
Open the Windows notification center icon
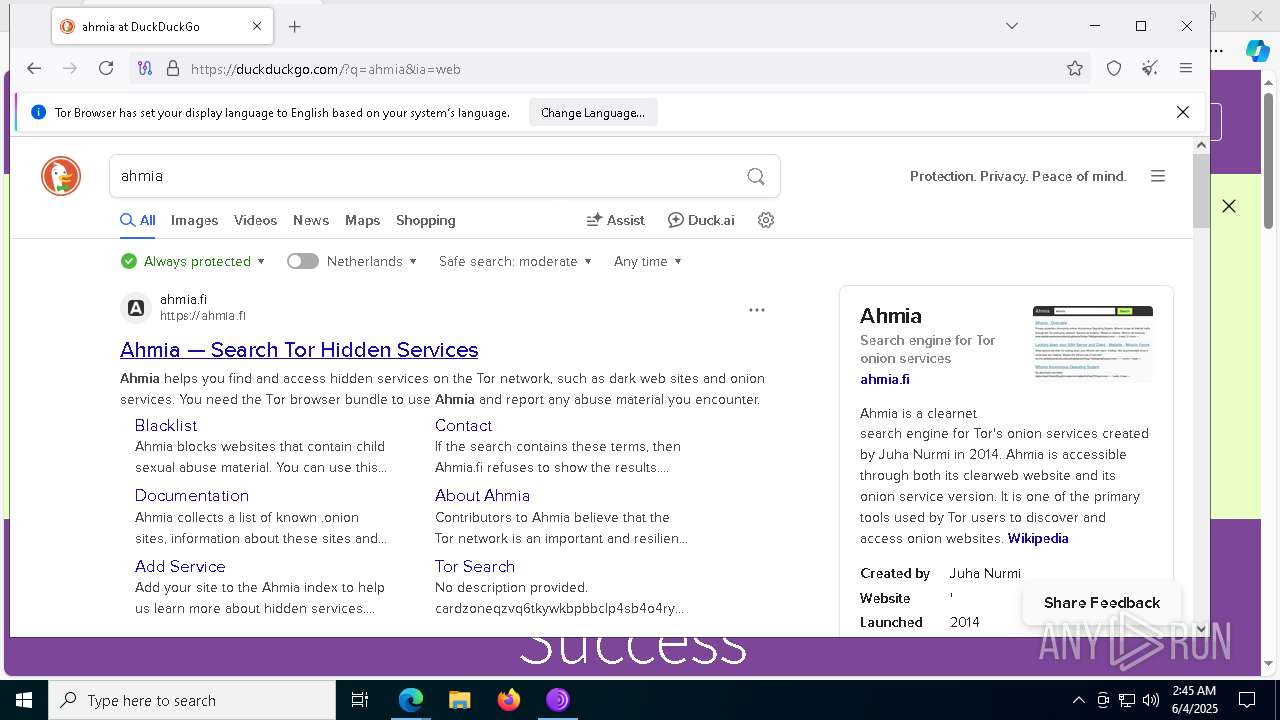click(1247, 700)
